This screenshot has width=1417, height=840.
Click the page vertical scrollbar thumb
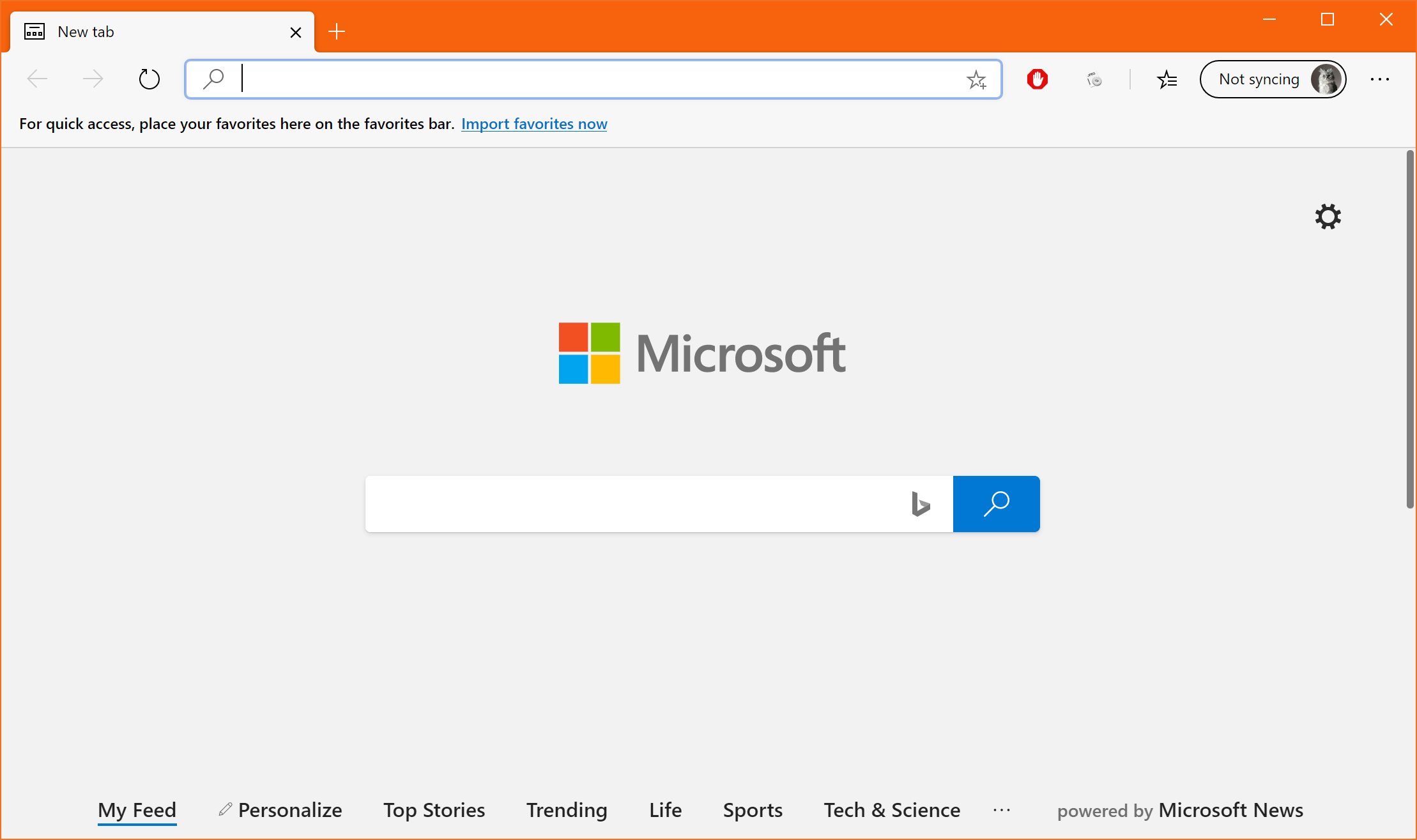pyautogui.click(x=1410, y=330)
